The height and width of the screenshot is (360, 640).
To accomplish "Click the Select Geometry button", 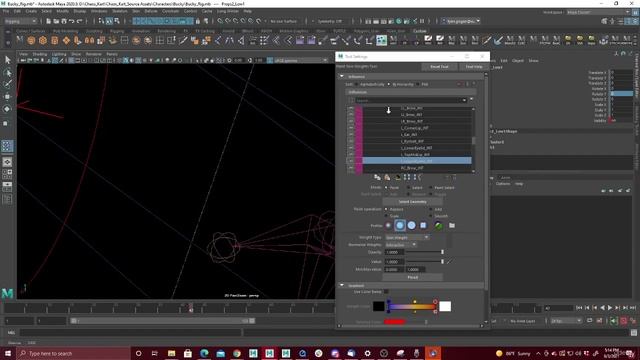I will 412,202.
